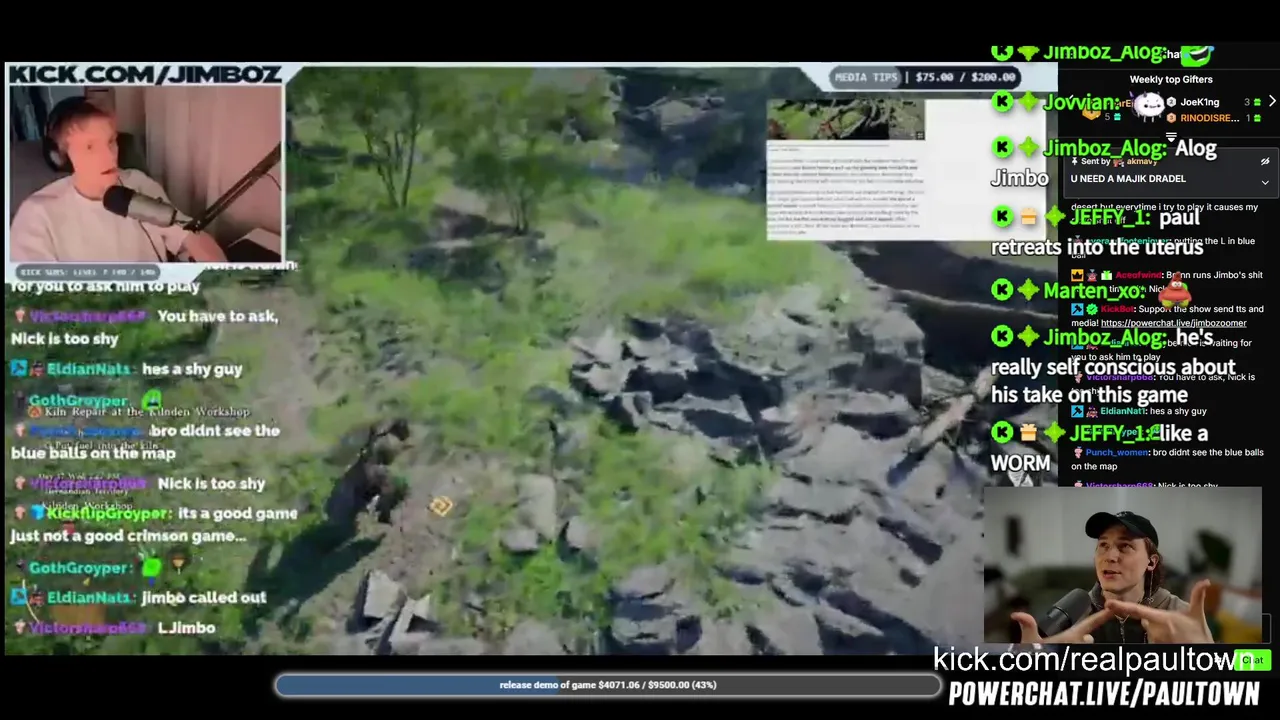Image resolution: width=1280 pixels, height=720 pixels.
Task: Click EldianNats message 'jimbo called out'
Action: pyautogui.click(x=204, y=597)
